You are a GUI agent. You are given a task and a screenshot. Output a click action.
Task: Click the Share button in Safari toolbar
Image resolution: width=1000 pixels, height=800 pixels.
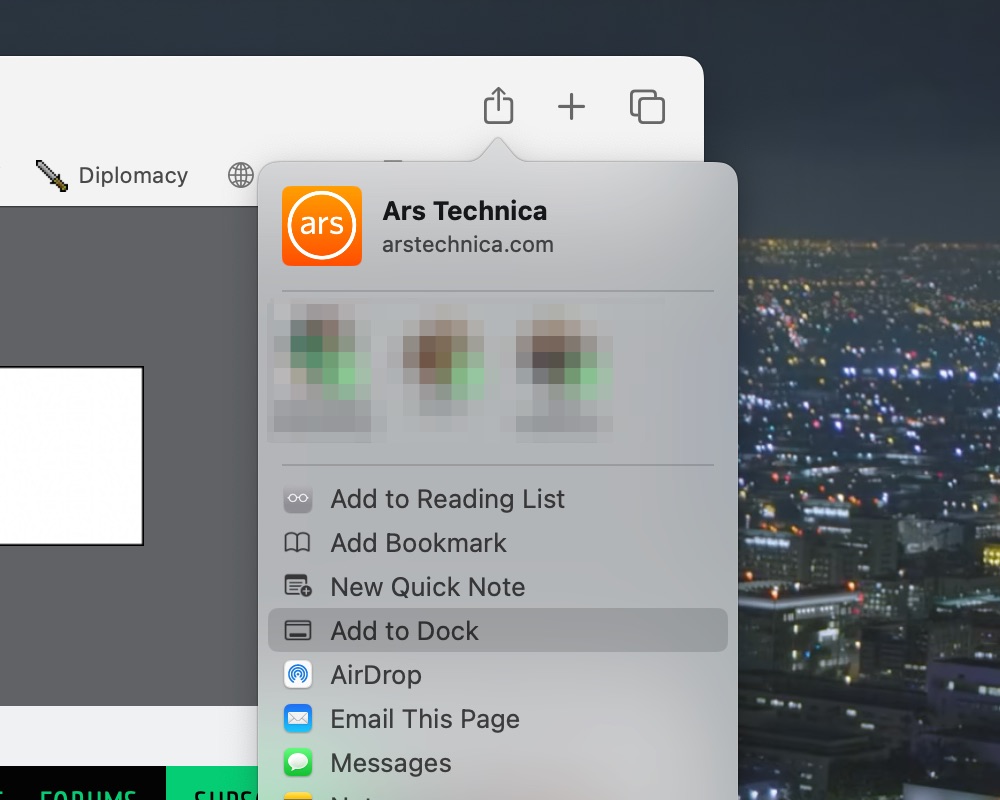coord(498,106)
